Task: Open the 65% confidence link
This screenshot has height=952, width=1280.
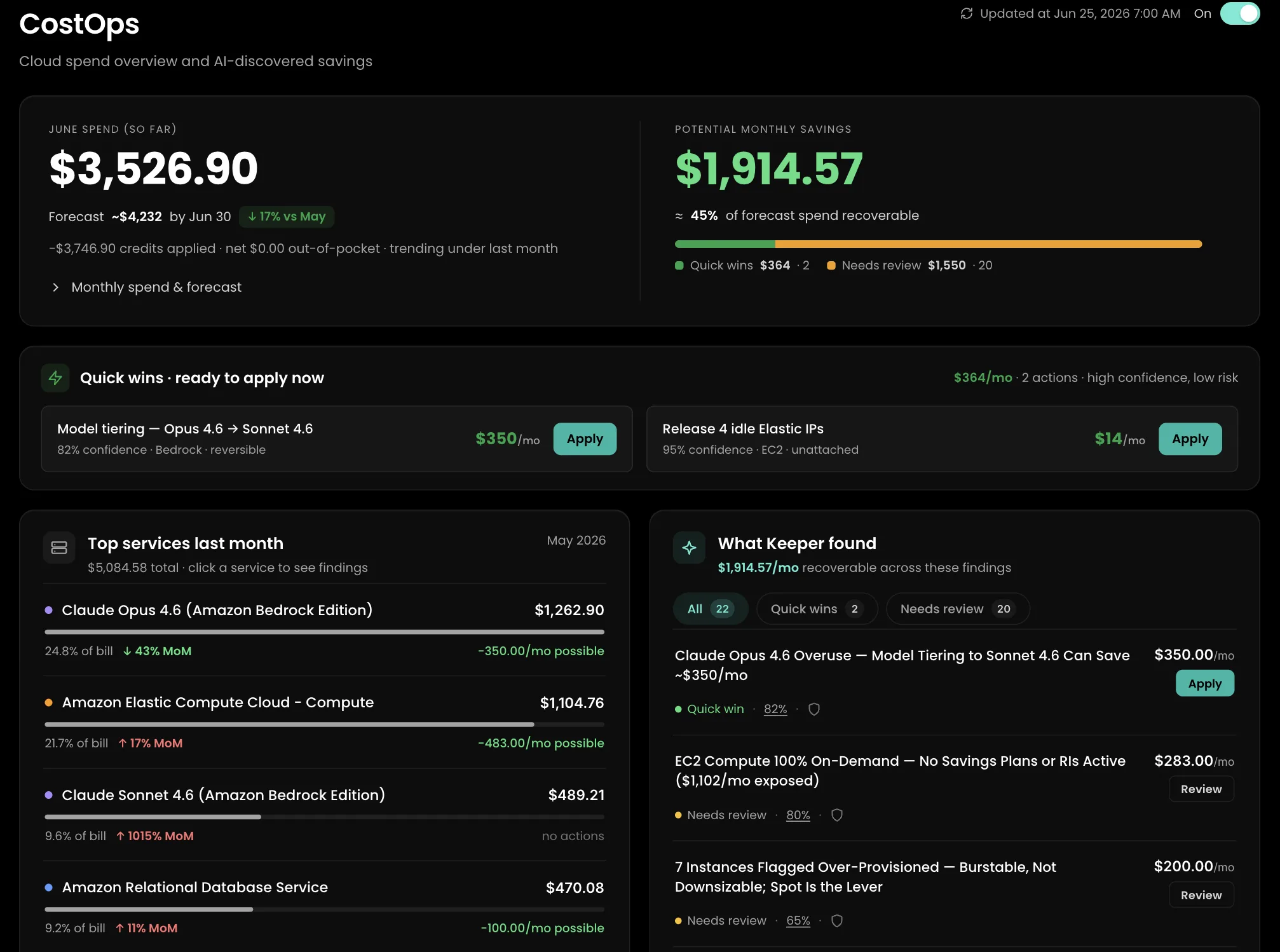Action: point(798,920)
